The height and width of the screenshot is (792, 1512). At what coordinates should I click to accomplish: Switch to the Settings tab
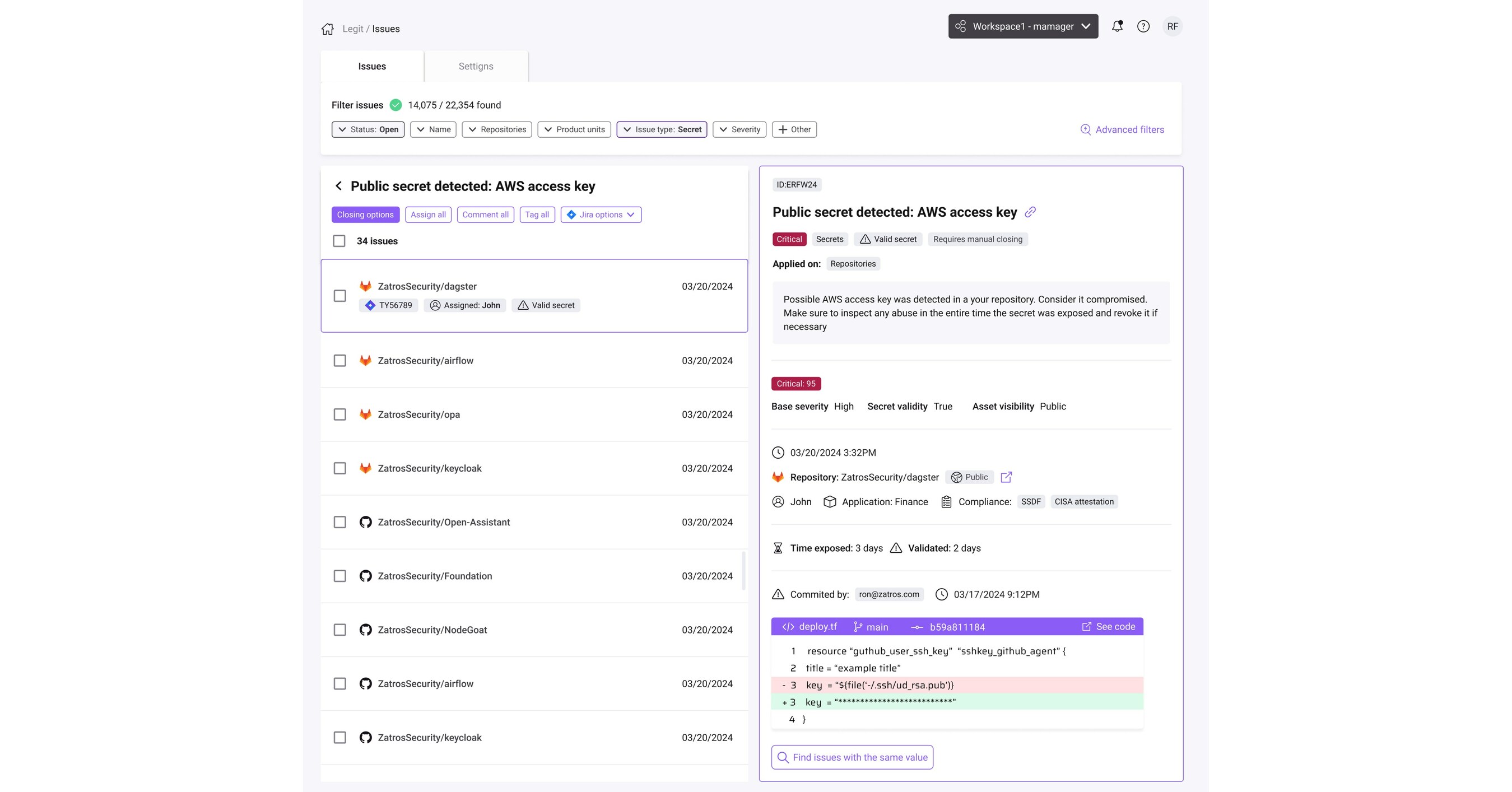pos(476,66)
